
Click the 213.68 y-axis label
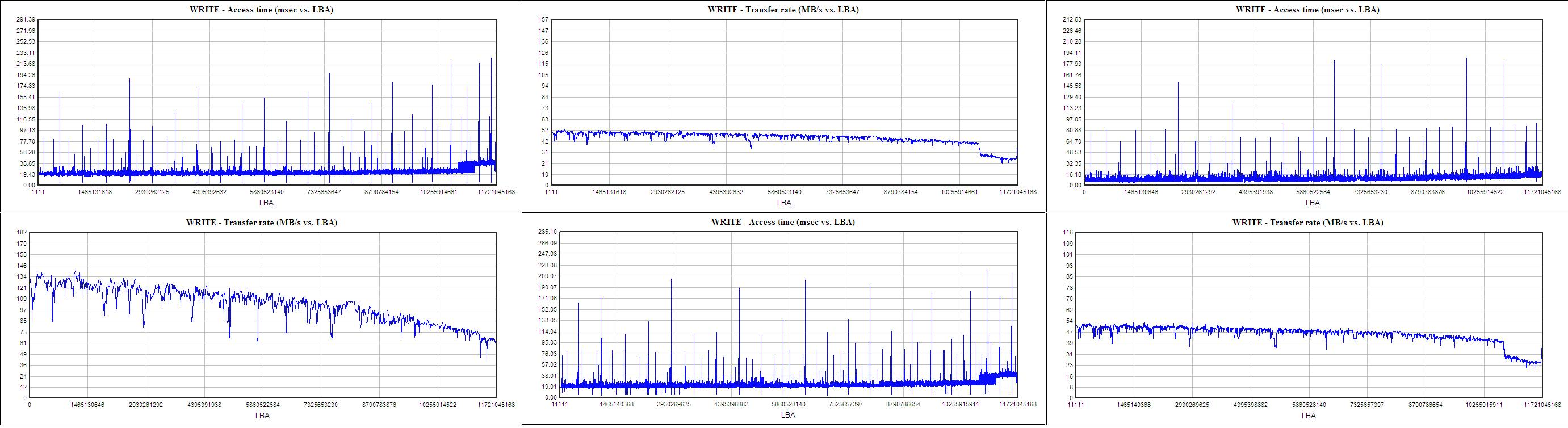pyautogui.click(x=26, y=64)
